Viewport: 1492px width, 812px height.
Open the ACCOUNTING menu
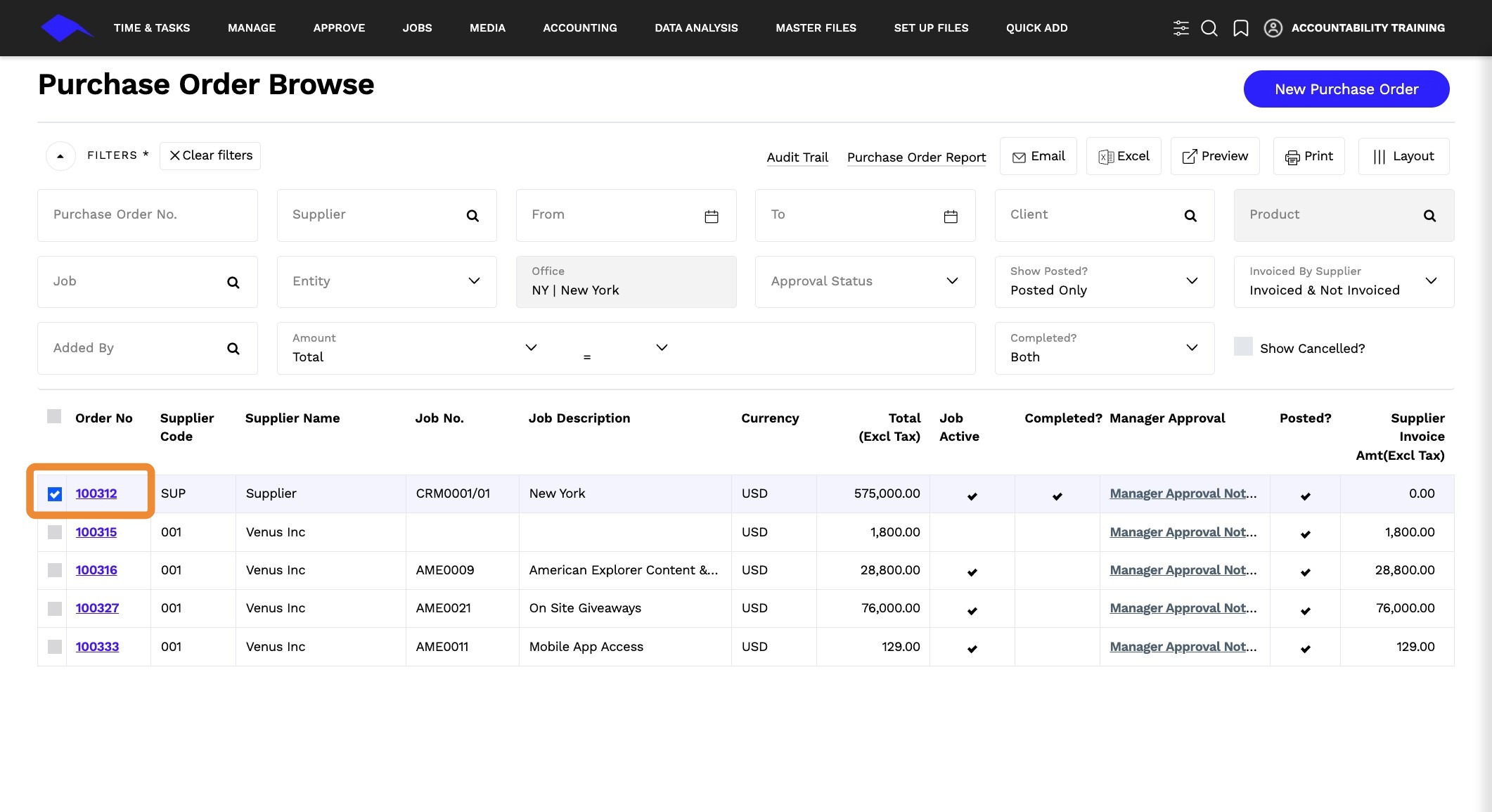tap(580, 28)
